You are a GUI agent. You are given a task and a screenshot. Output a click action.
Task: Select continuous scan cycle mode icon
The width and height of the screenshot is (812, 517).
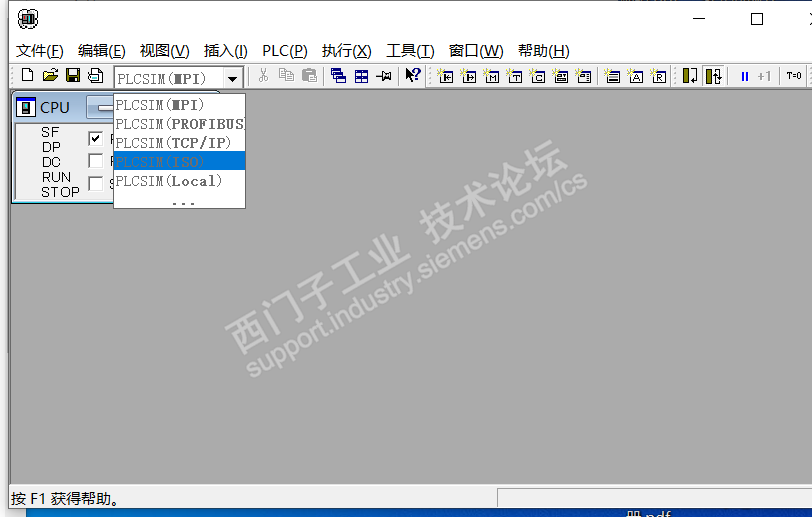tap(714, 76)
